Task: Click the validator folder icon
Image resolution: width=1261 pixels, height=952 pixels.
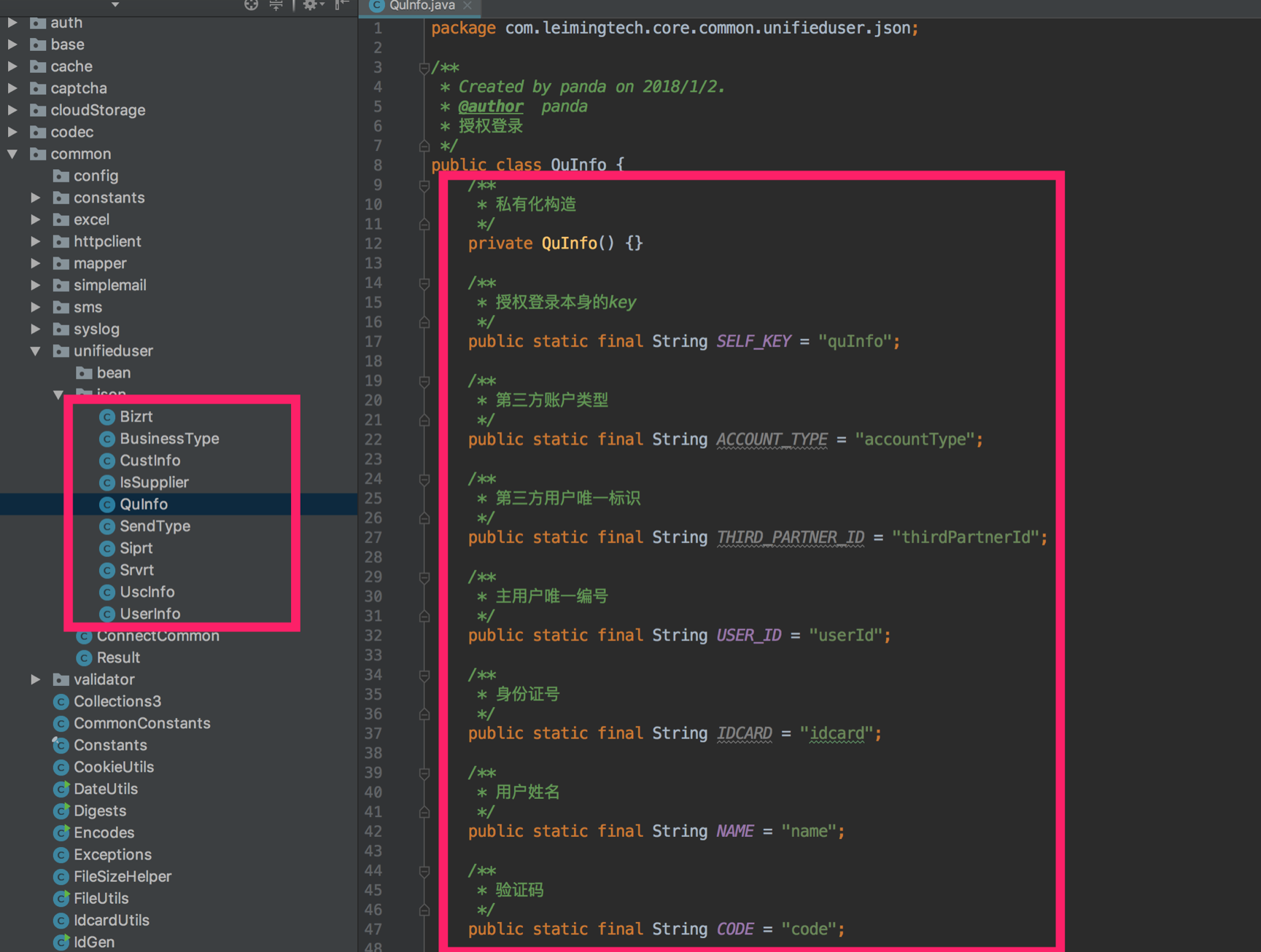Action: coord(61,679)
